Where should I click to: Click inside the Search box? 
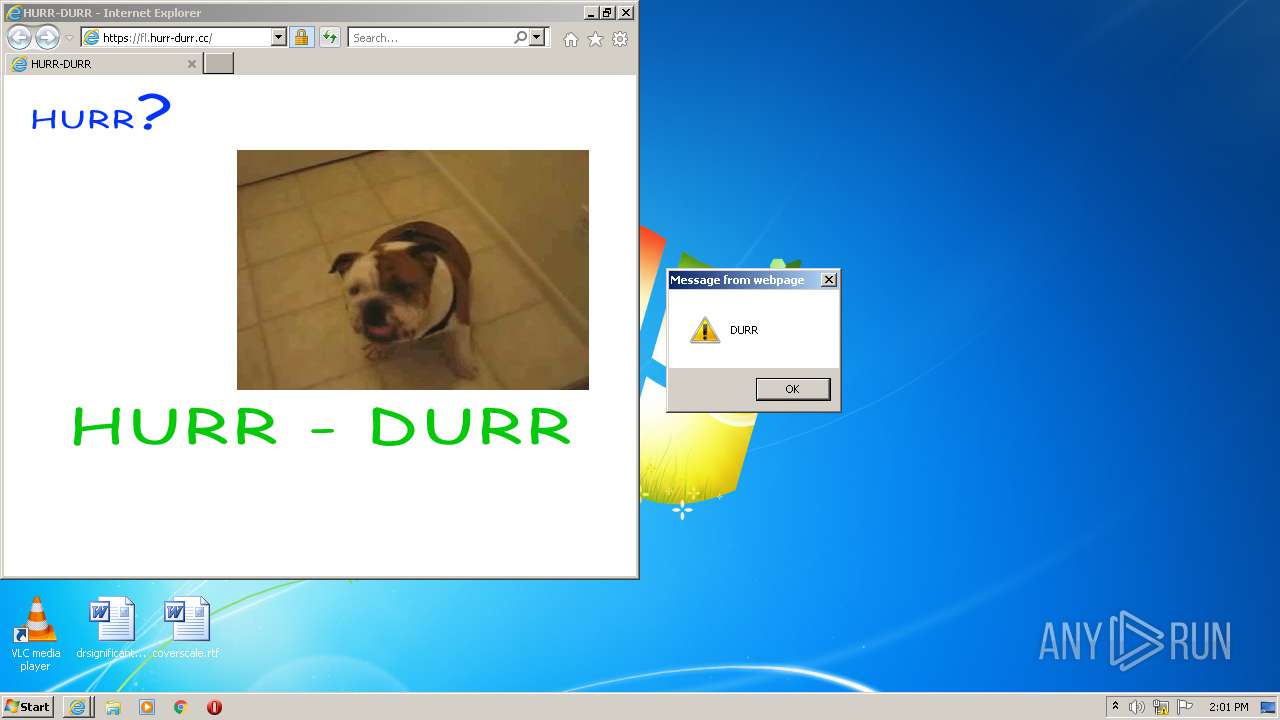(x=430, y=38)
